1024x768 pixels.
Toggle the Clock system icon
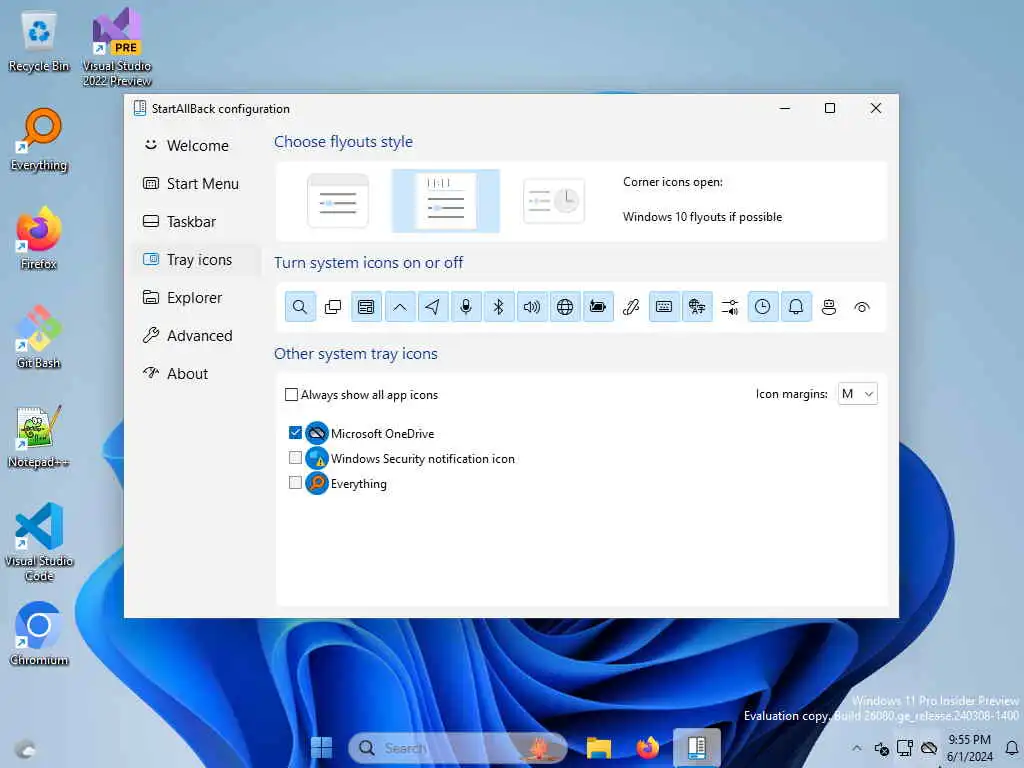click(x=762, y=307)
